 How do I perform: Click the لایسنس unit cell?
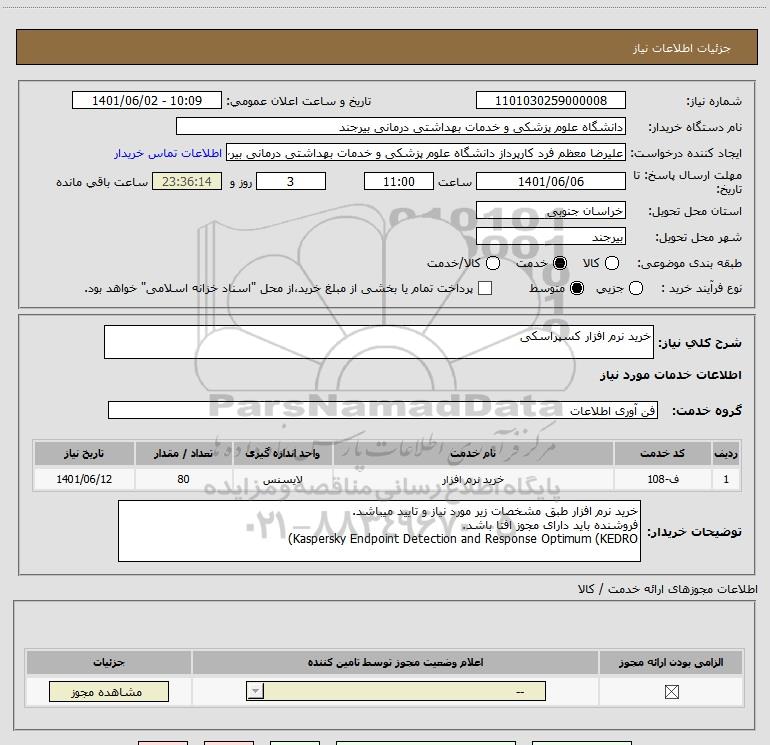(x=283, y=479)
